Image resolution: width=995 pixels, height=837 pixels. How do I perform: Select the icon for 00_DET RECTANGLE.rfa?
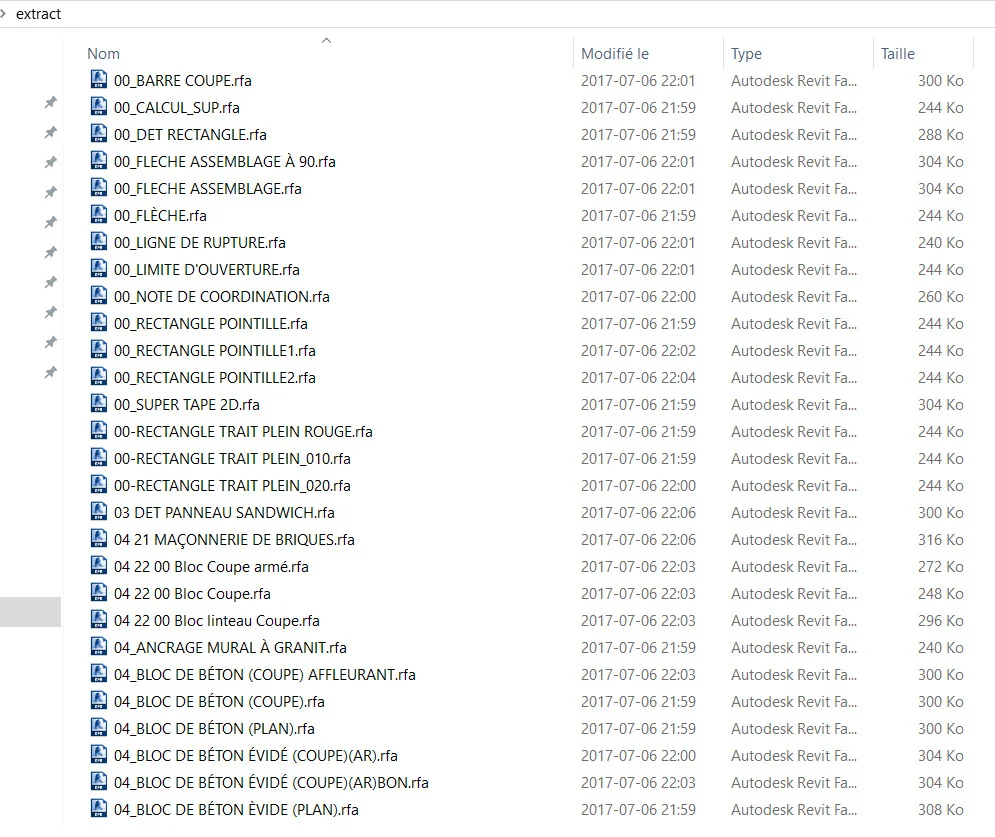point(99,133)
